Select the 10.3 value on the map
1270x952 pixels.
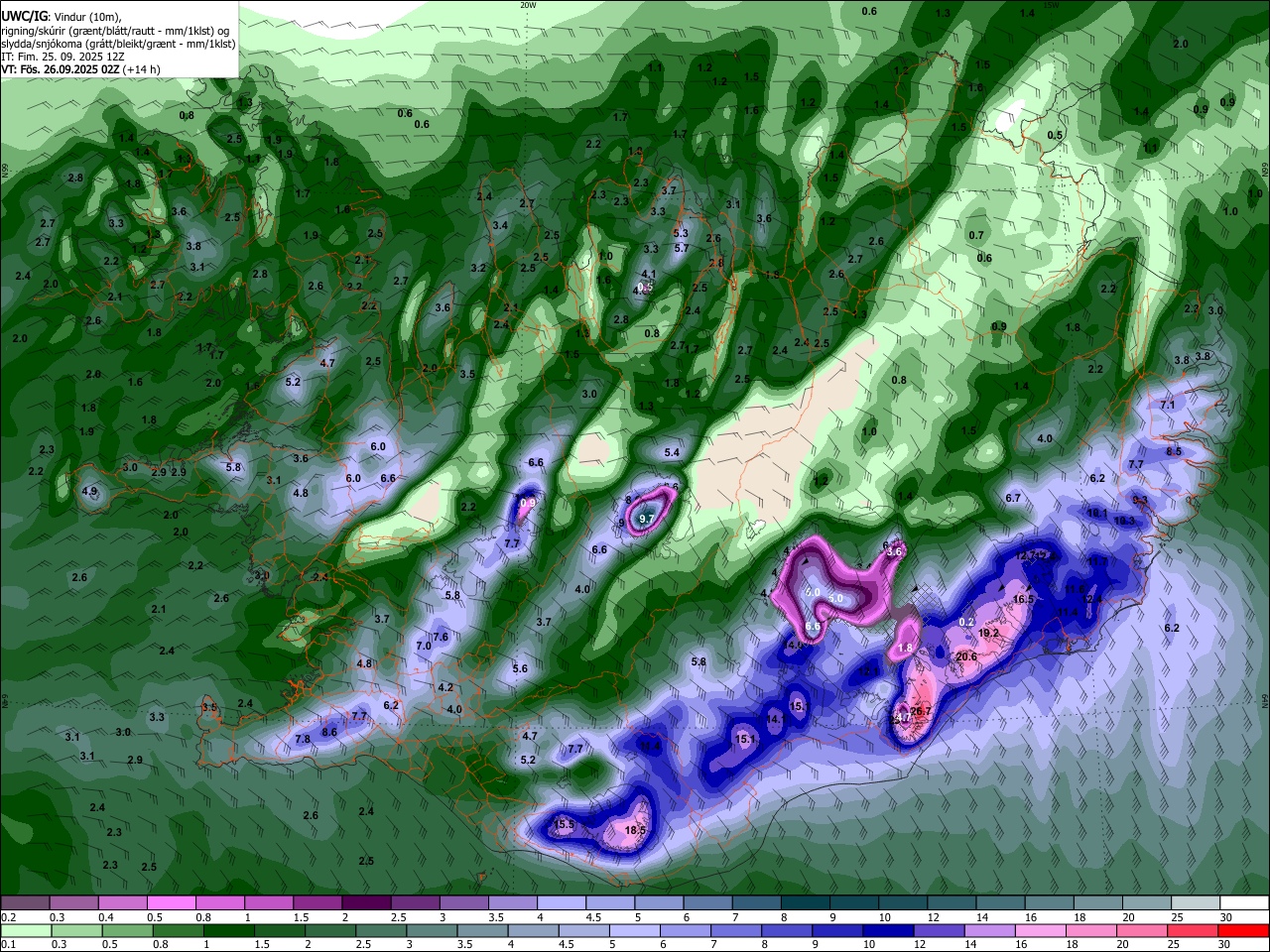1124,521
